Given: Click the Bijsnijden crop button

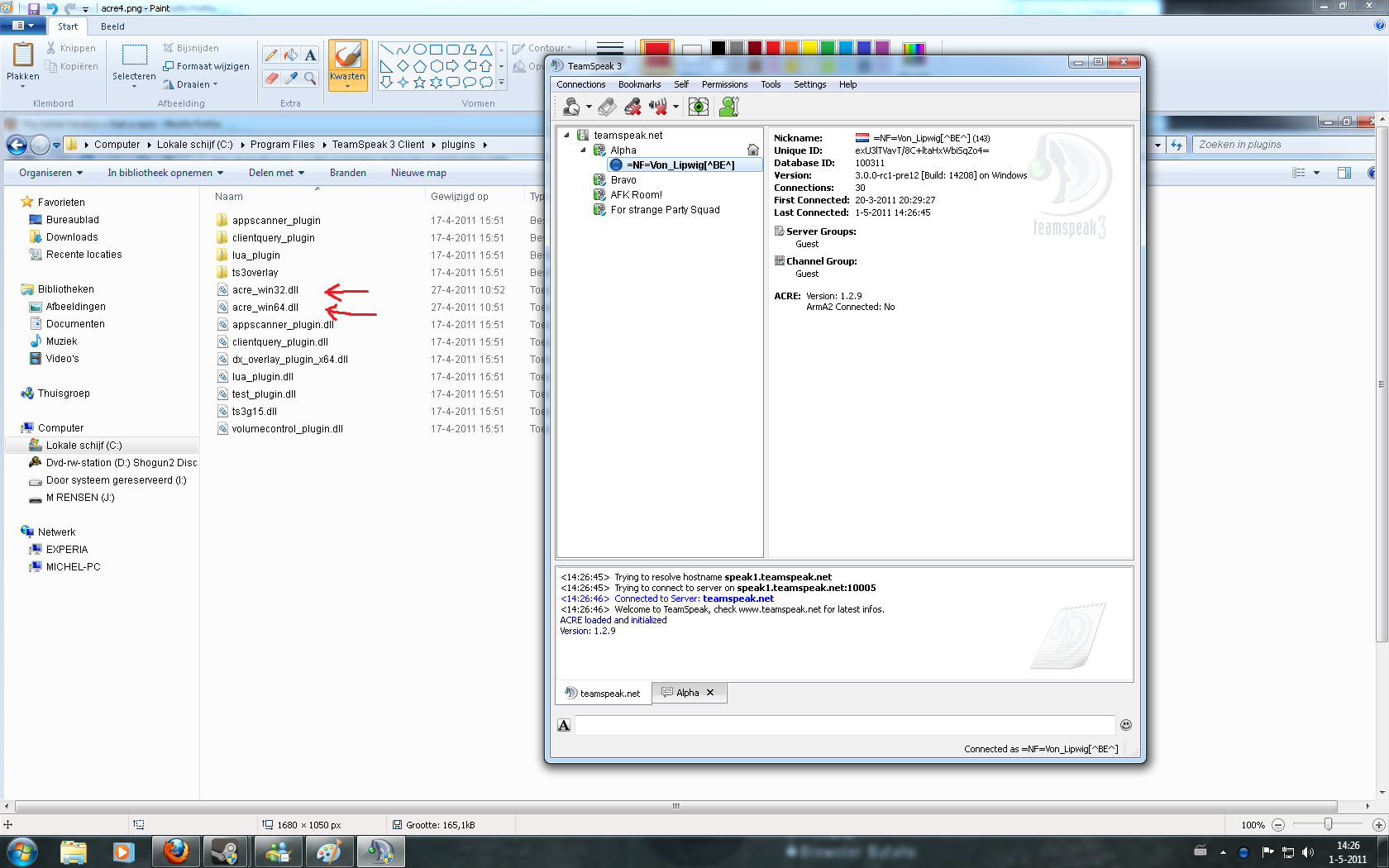Looking at the screenshot, I should click(192, 48).
